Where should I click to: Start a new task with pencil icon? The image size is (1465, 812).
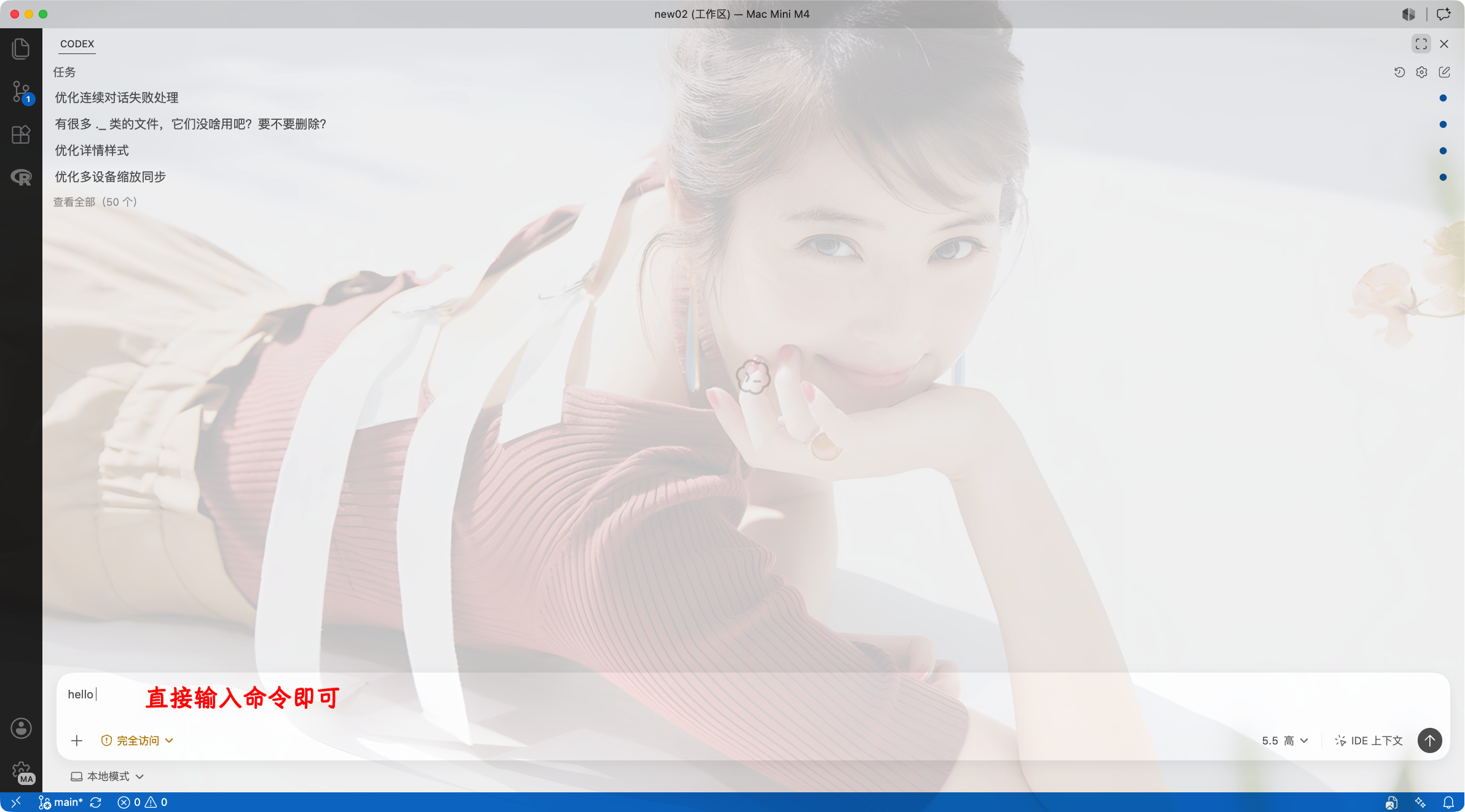[1444, 72]
